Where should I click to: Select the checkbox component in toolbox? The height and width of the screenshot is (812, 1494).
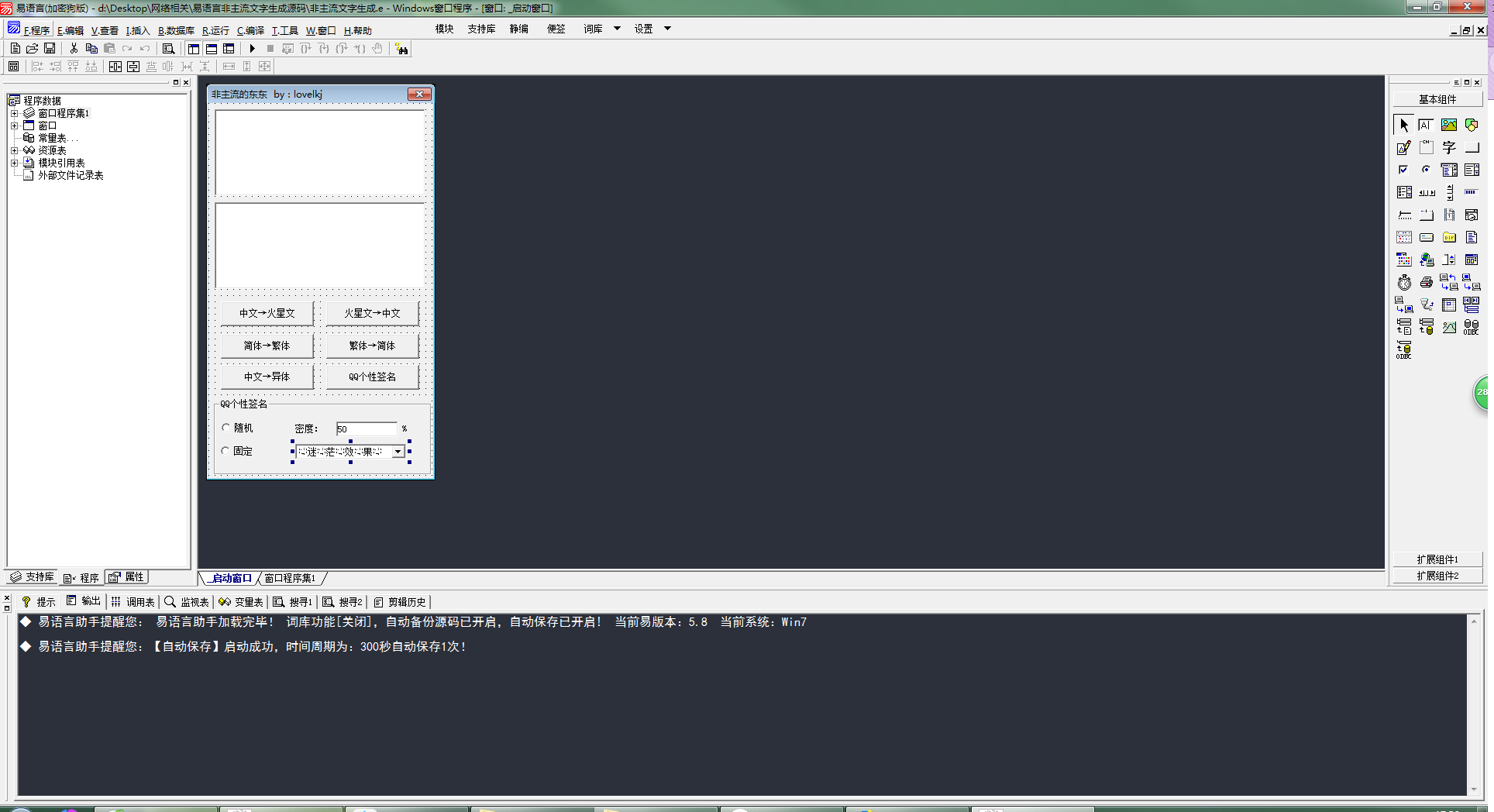(x=1403, y=170)
